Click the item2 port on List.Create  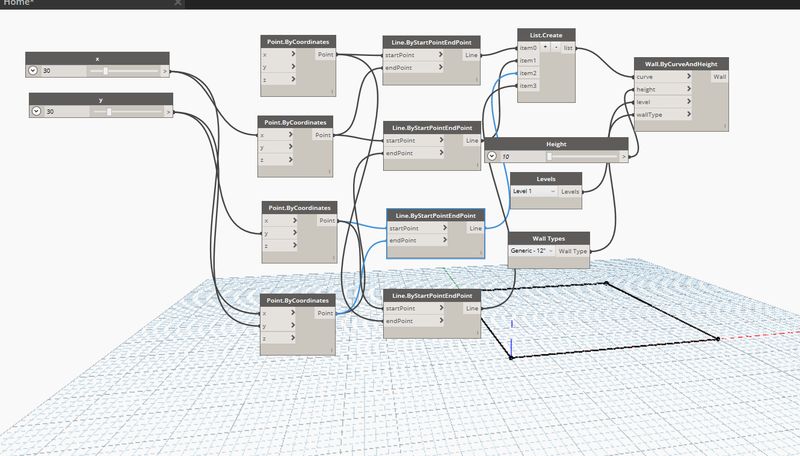click(x=528, y=73)
